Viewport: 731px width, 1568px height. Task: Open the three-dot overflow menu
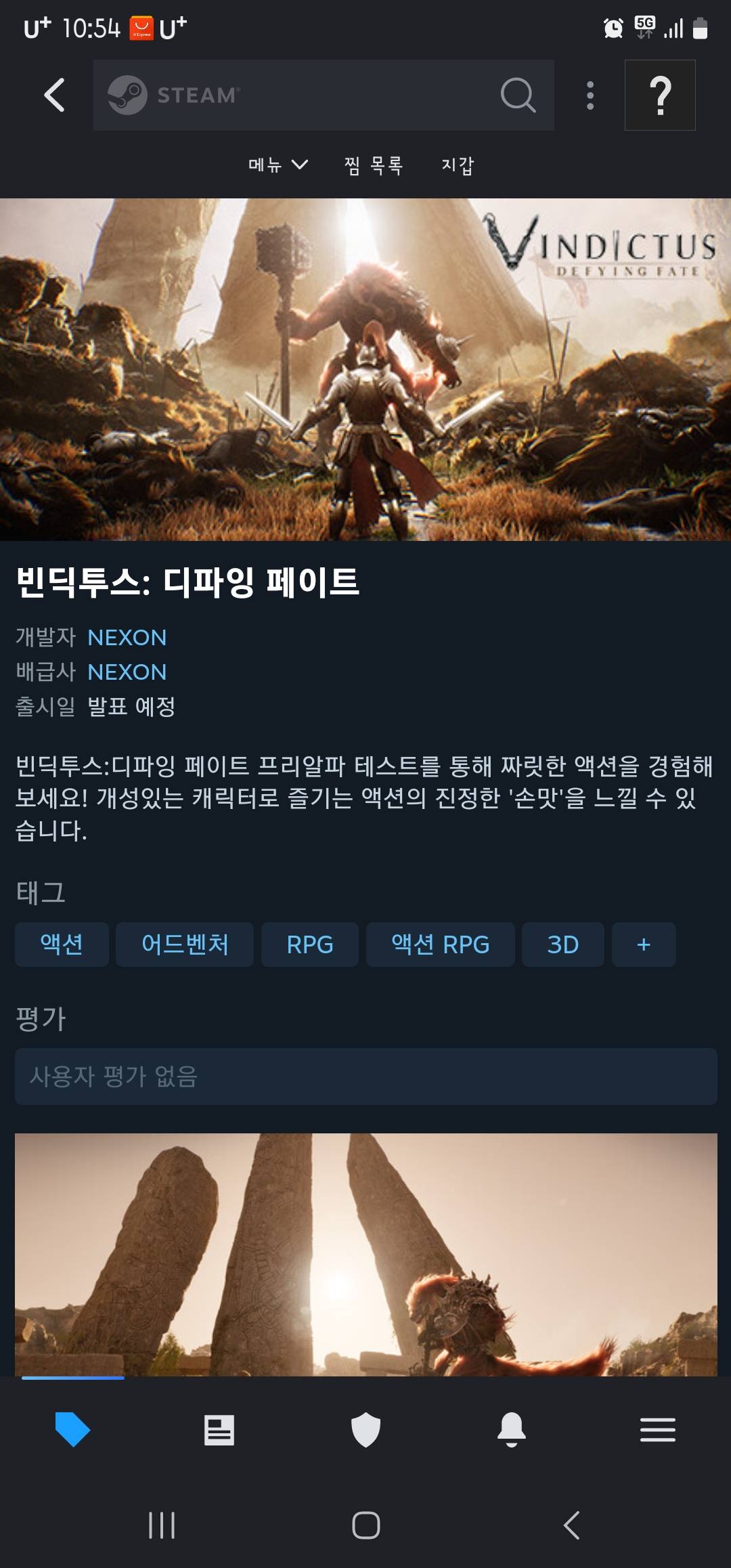pos(590,95)
